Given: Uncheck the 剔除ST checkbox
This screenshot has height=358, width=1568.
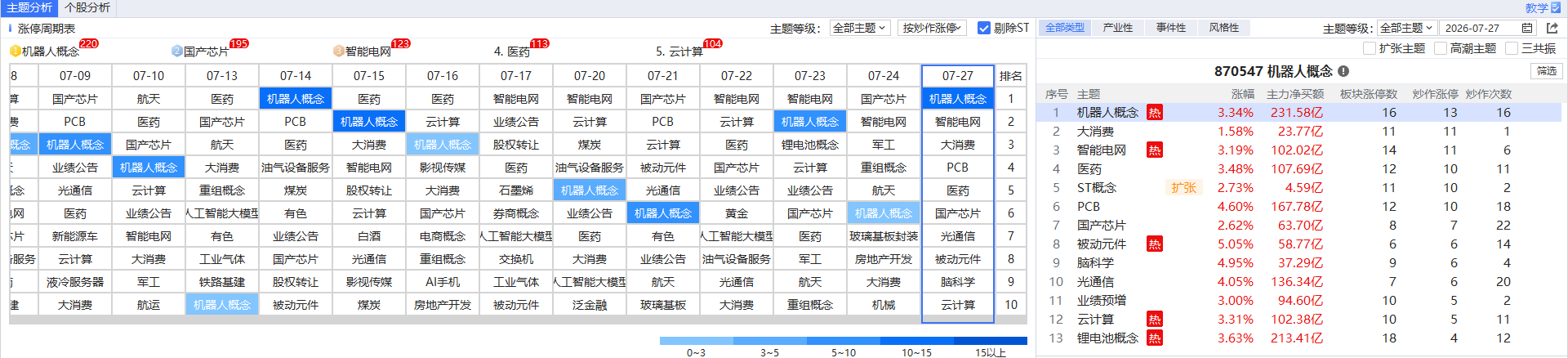Looking at the screenshot, I should click(x=983, y=28).
